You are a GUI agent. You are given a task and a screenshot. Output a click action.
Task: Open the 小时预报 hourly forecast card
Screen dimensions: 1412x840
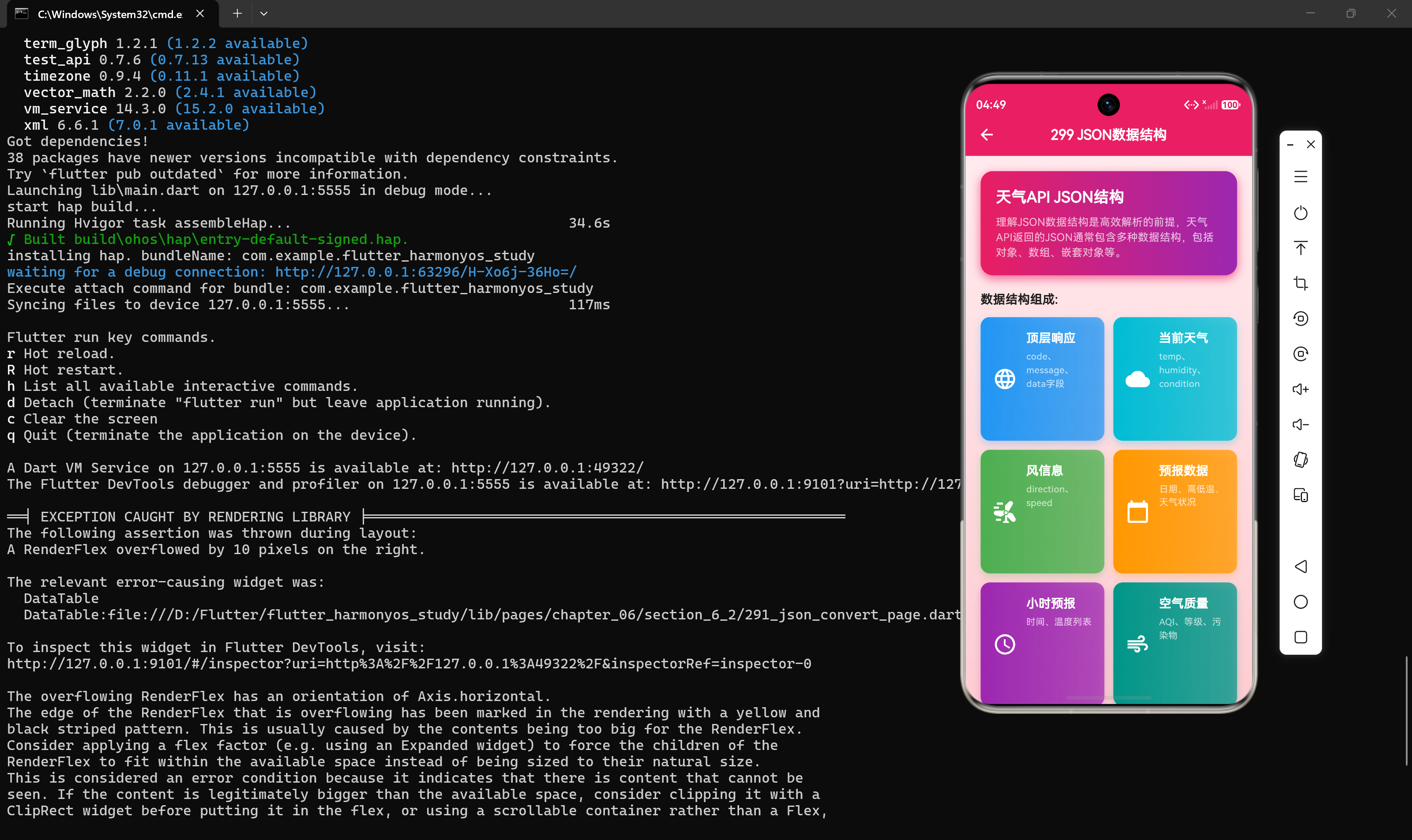click(x=1042, y=643)
